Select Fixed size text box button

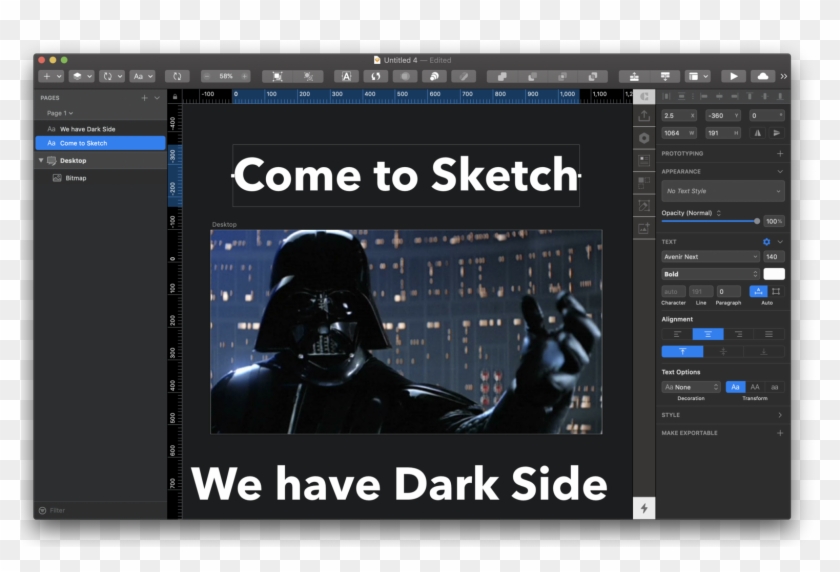click(776, 291)
